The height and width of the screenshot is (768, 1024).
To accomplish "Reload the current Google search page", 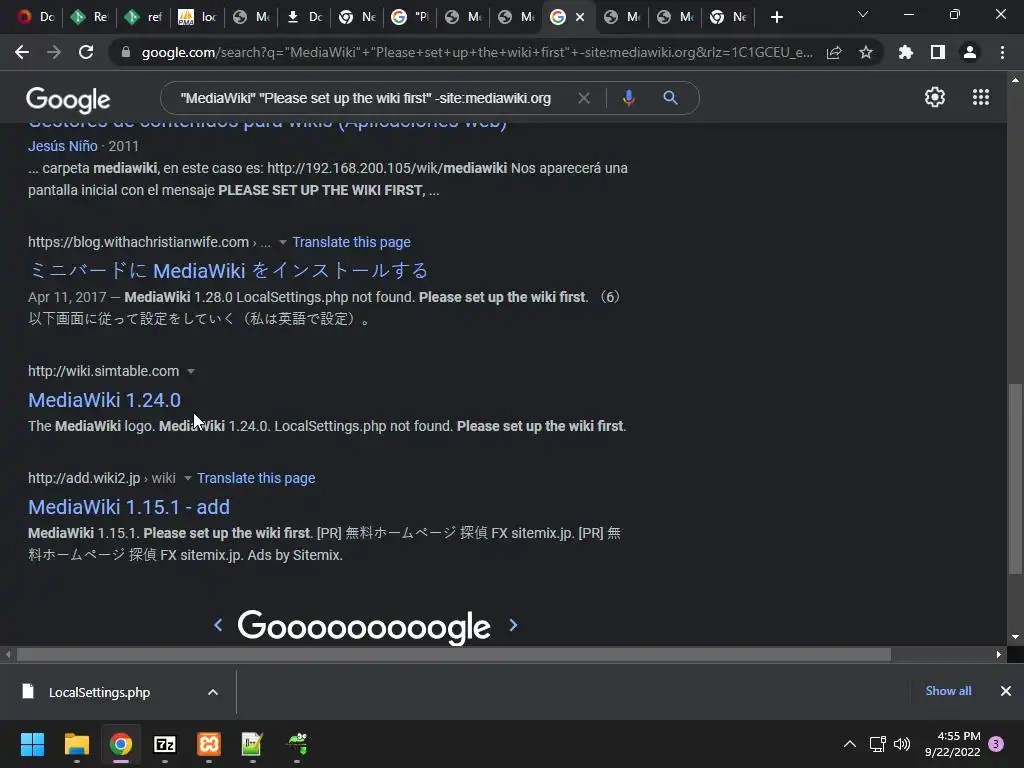I will point(86,52).
